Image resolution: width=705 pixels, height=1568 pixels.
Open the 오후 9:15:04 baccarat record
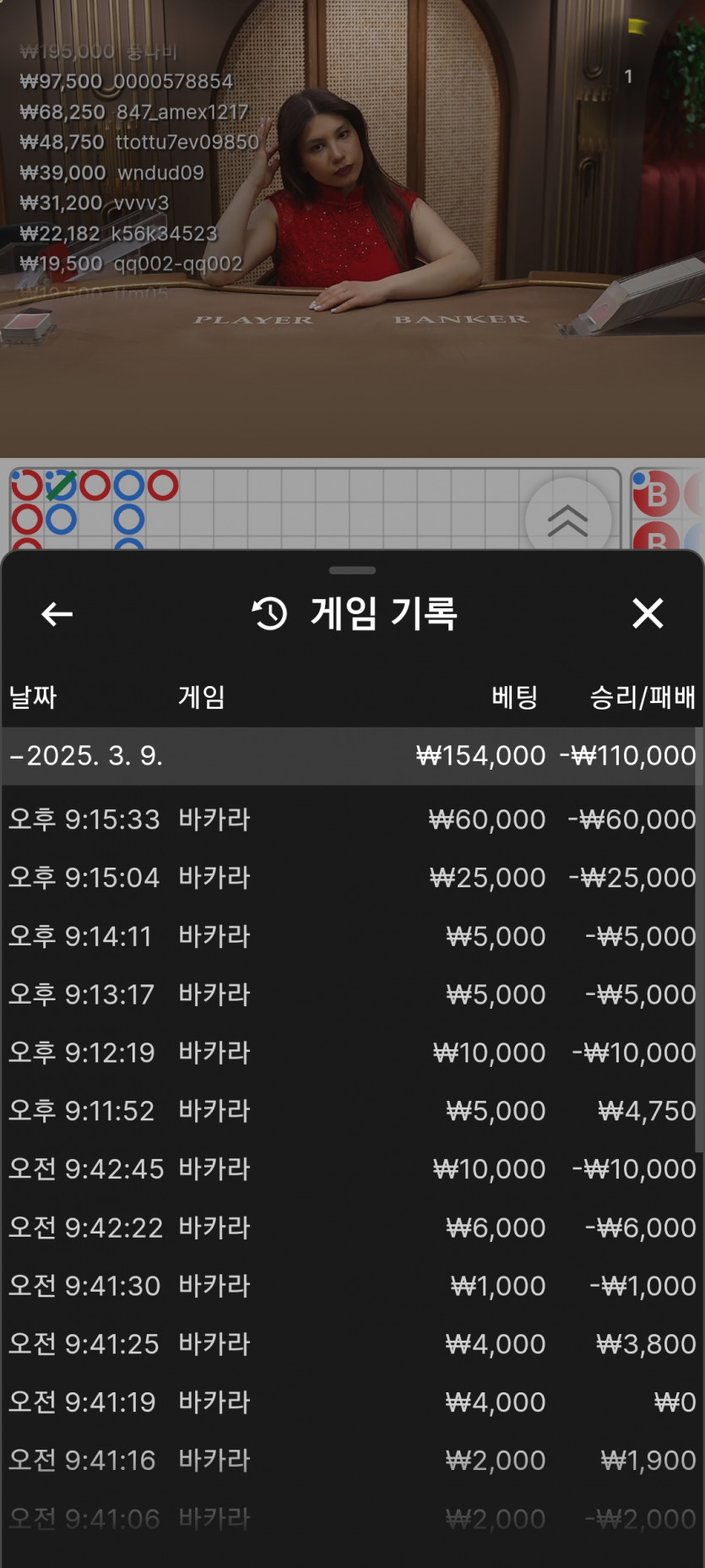click(x=352, y=877)
